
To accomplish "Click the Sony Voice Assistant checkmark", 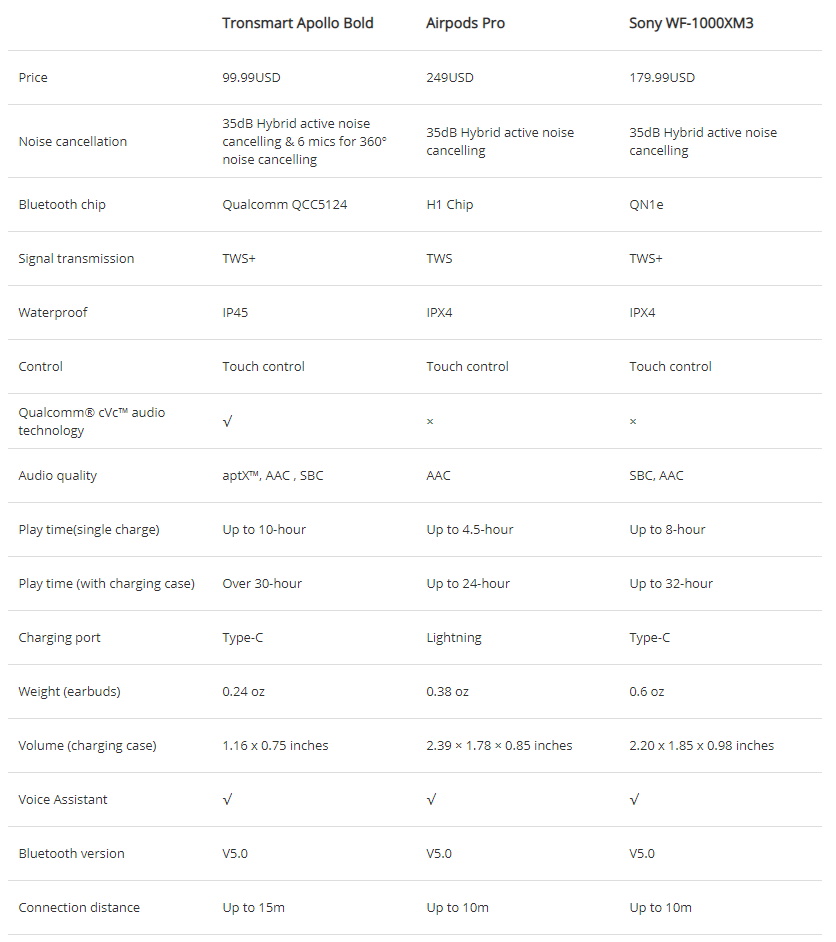I will [634, 800].
